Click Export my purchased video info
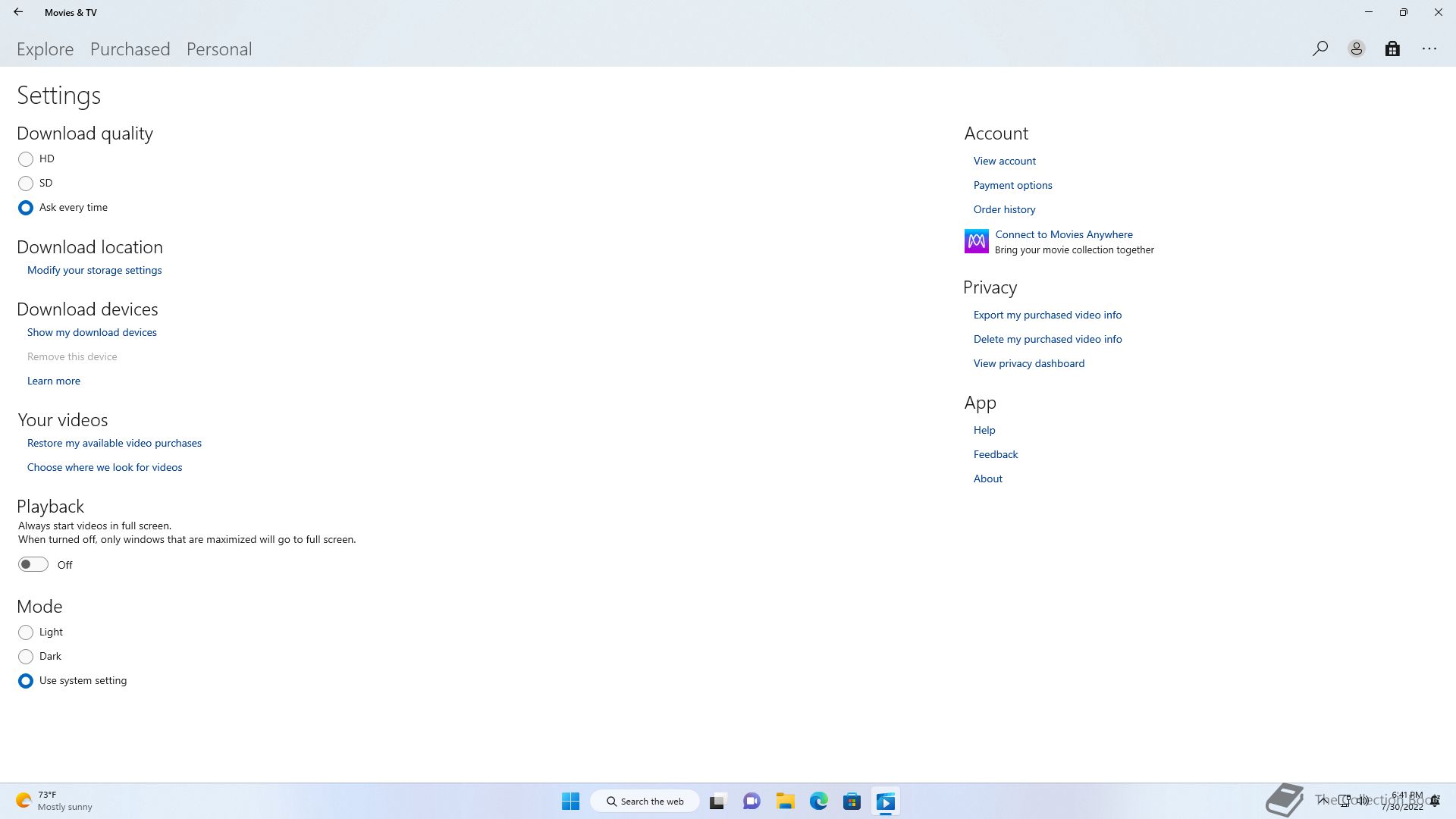The width and height of the screenshot is (1456, 819). pyautogui.click(x=1048, y=315)
